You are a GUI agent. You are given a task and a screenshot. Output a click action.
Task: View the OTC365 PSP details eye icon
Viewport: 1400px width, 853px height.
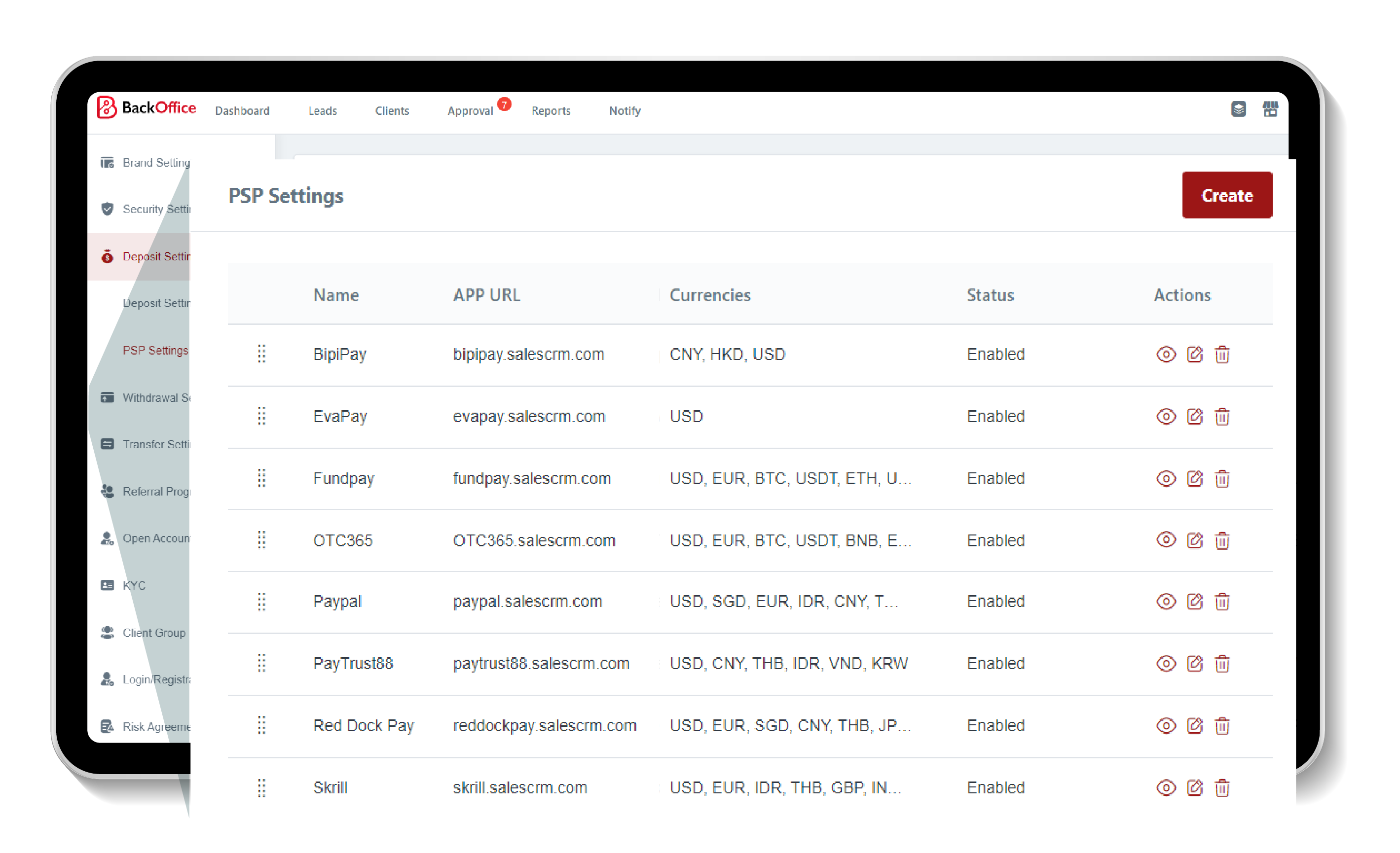[x=1165, y=539]
